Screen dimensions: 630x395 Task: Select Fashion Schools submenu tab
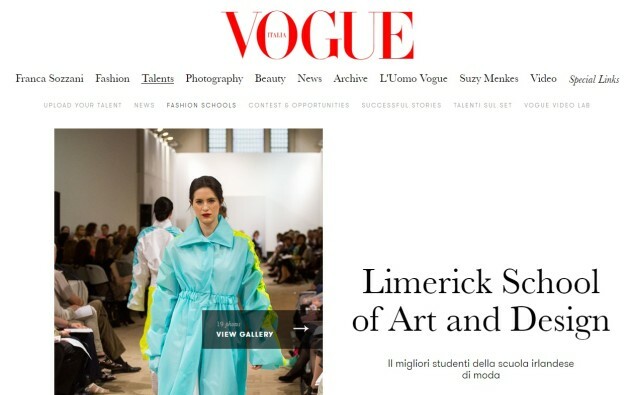201,105
